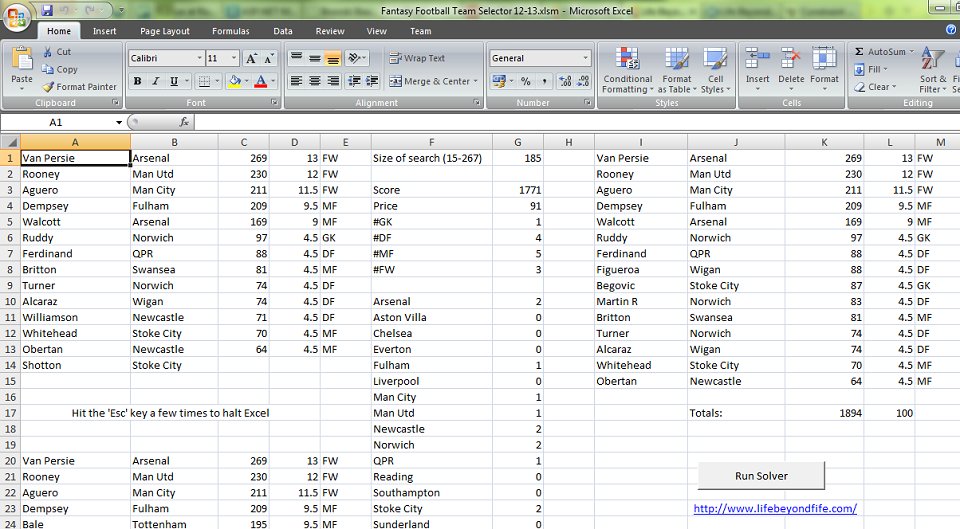Viewport: 960px width, 529px height.
Task: Click the Select All corner button
Action: (x=10, y=143)
